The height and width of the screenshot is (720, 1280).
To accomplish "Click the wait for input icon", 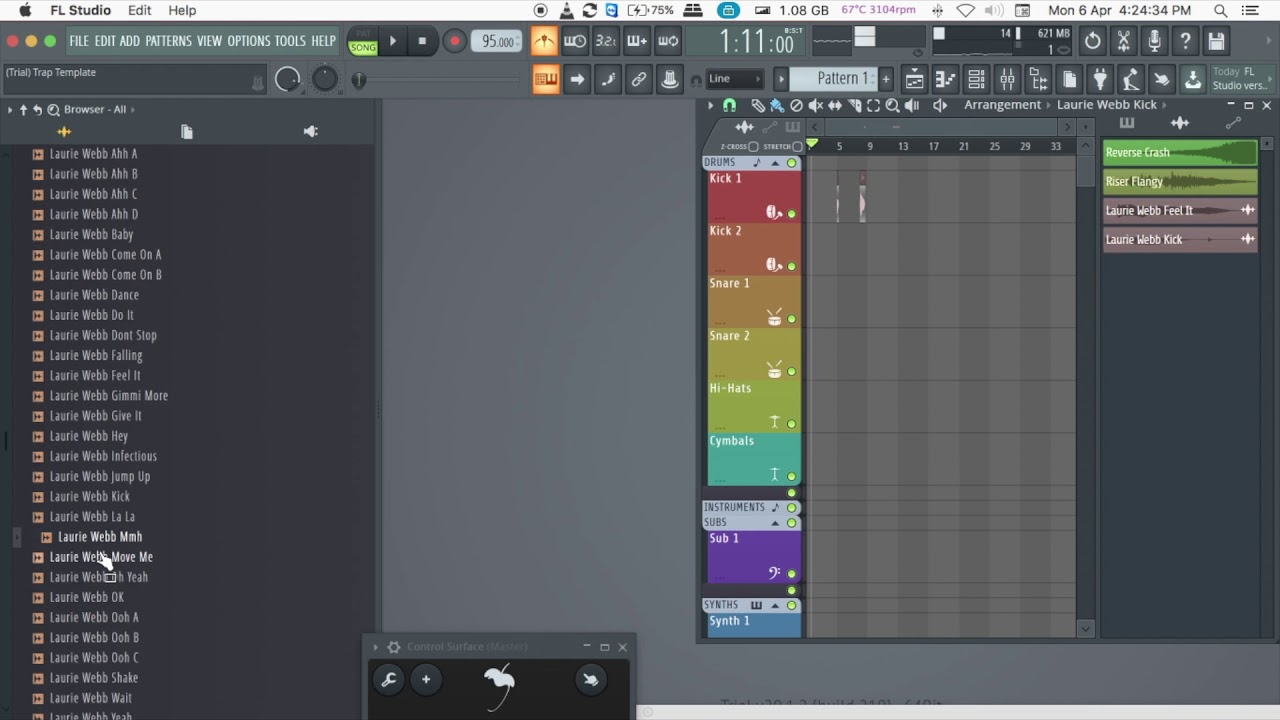I will [575, 41].
